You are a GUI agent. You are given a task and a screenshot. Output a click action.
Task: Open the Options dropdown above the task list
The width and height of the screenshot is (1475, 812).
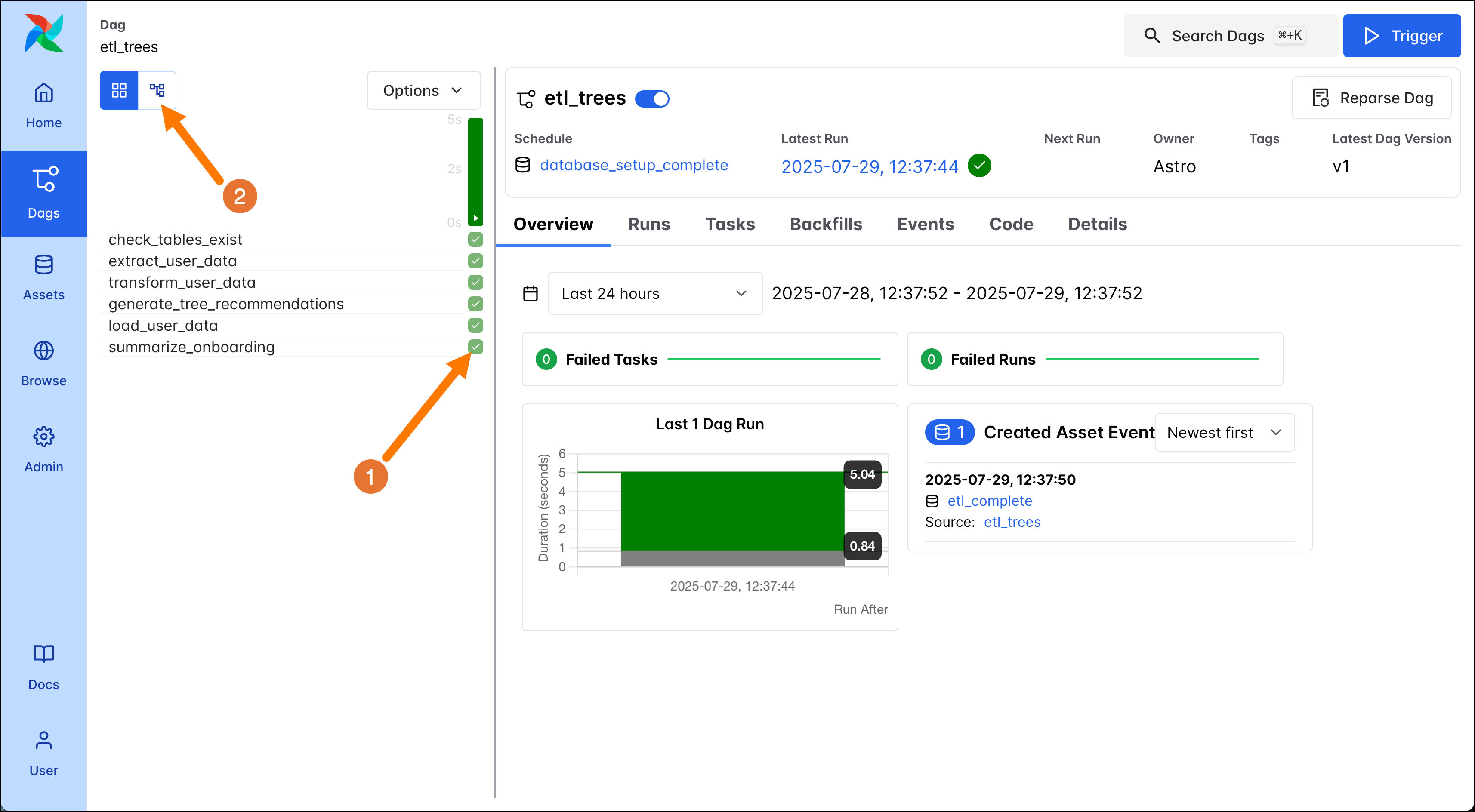click(424, 90)
